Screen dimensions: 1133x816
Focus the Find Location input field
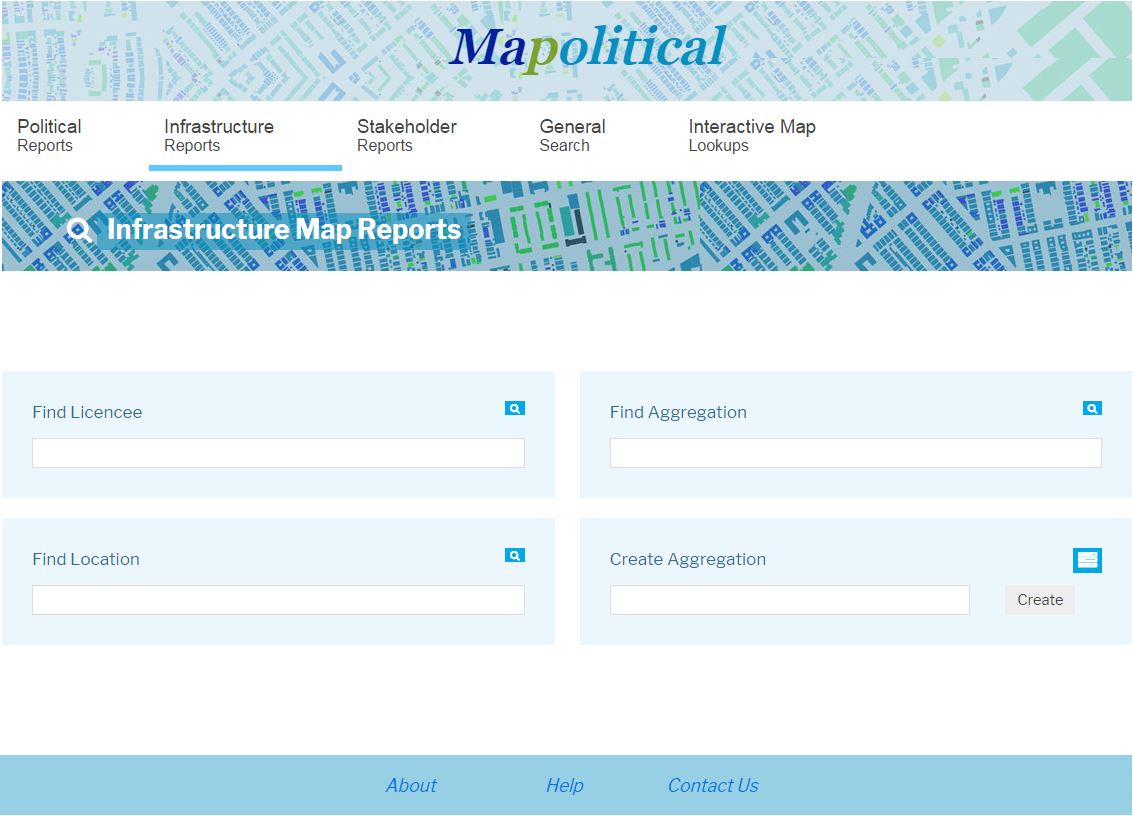click(278, 600)
